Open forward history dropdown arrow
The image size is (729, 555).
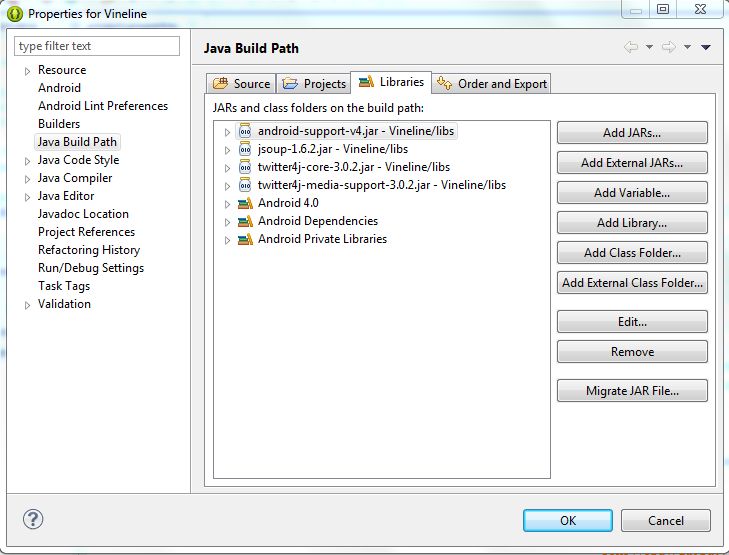coord(687,47)
